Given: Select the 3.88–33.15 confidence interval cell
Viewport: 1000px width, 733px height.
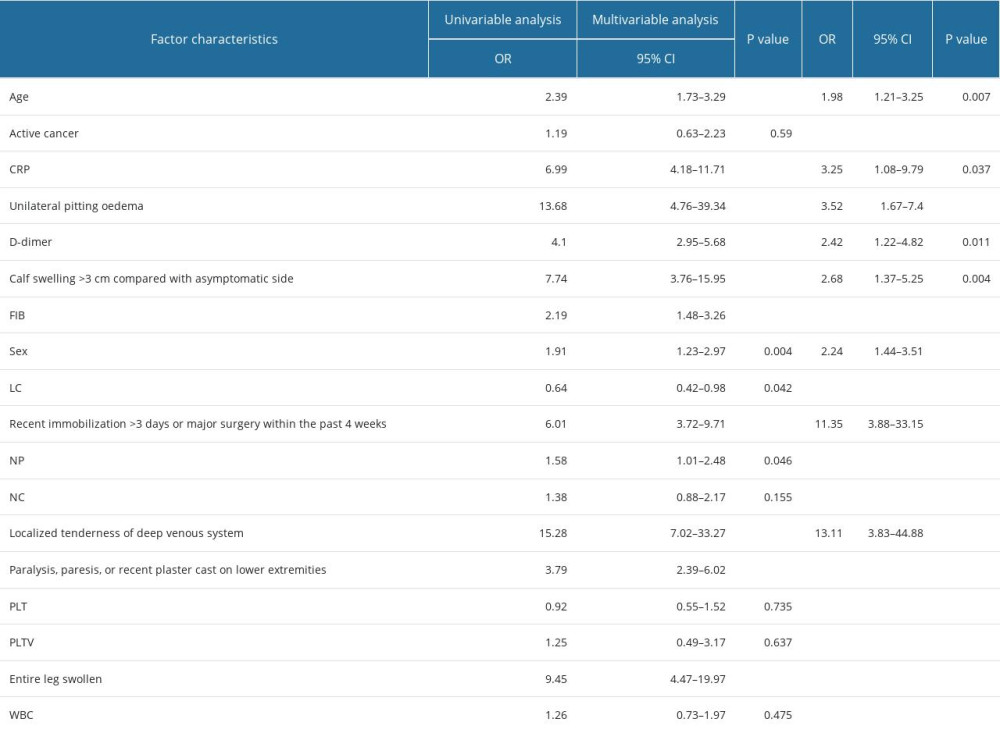Looking at the screenshot, I should click(890, 424).
